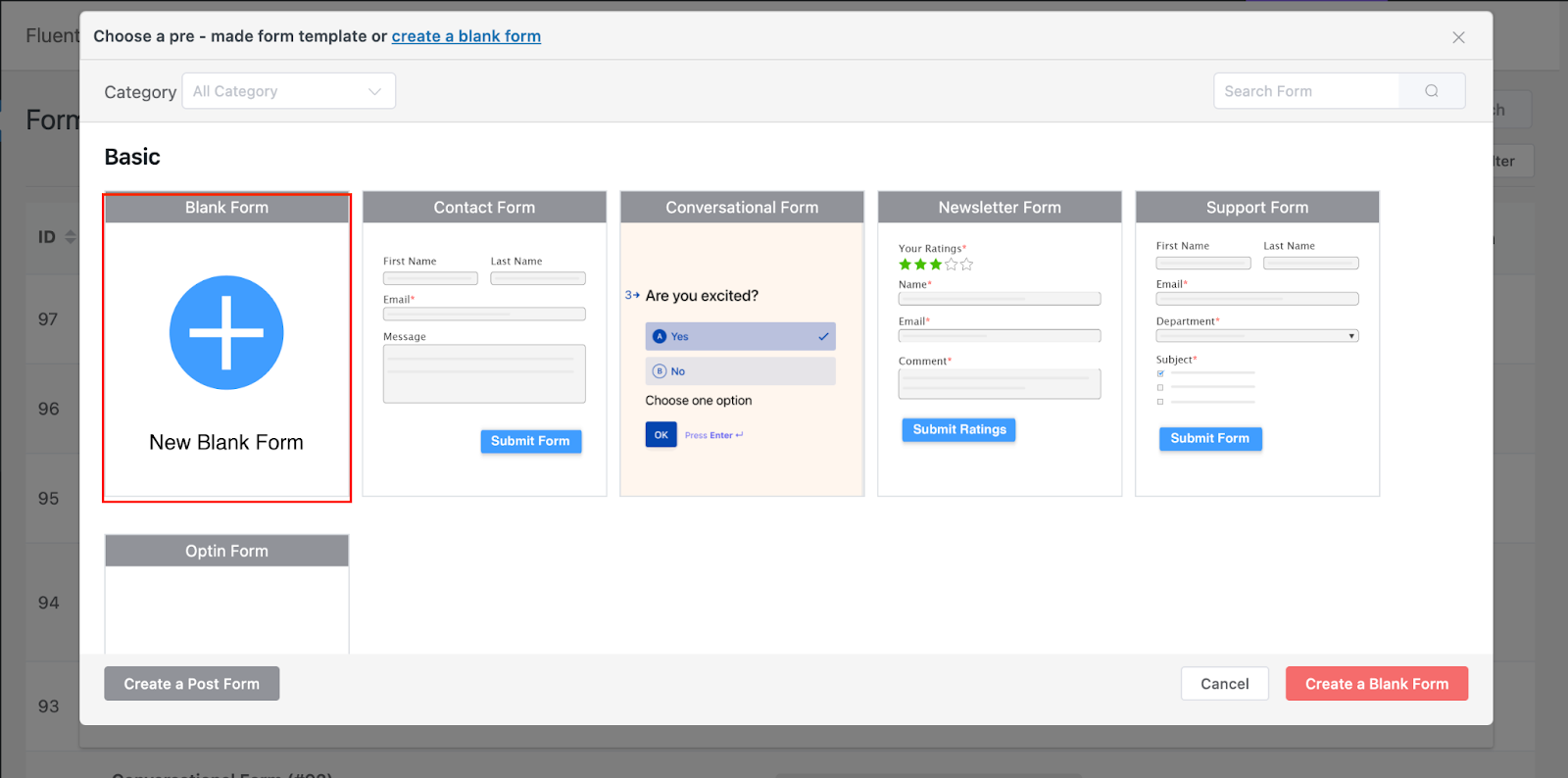Click the 'Basic' section heading
Image resolution: width=1568 pixels, height=778 pixels.
(x=132, y=157)
